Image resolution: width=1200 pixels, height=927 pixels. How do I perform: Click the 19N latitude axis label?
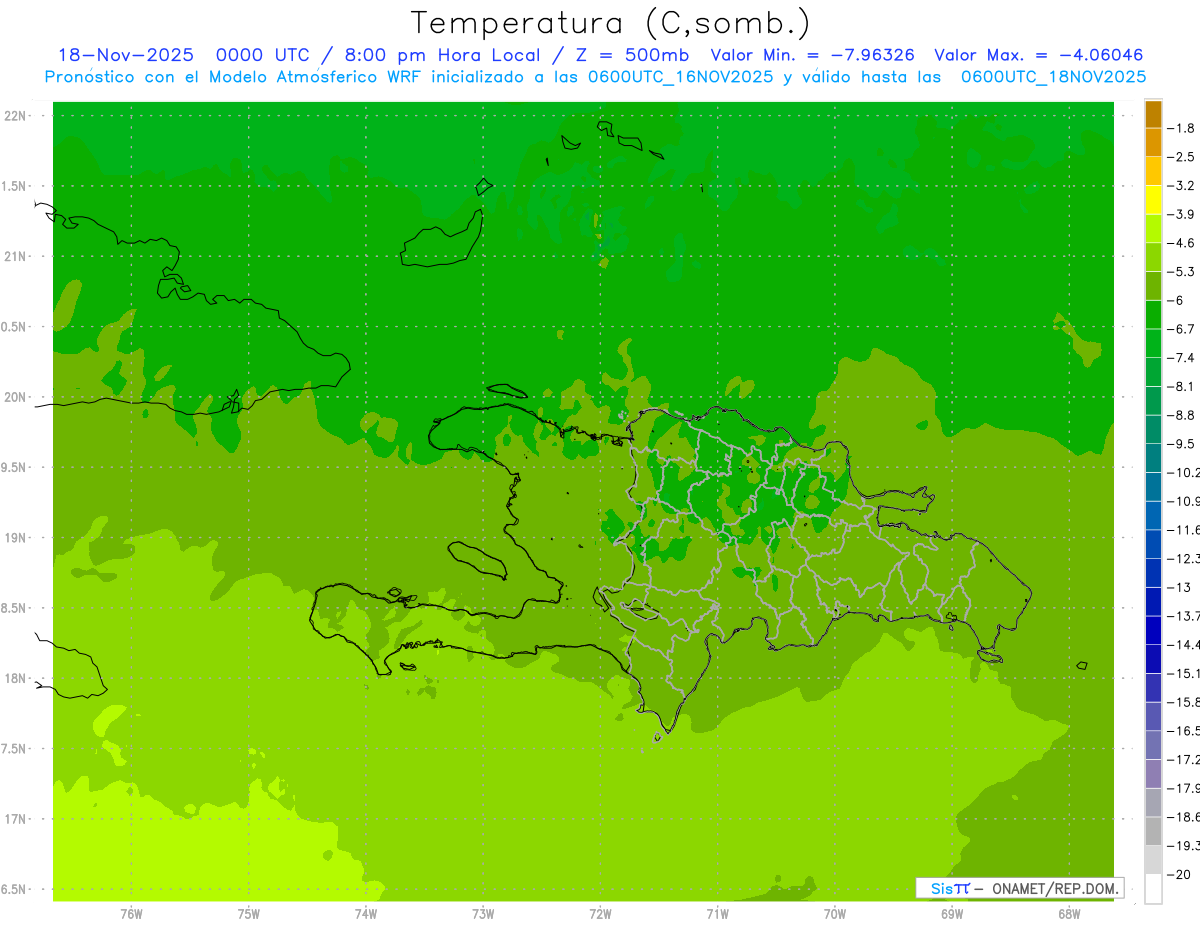point(15,538)
